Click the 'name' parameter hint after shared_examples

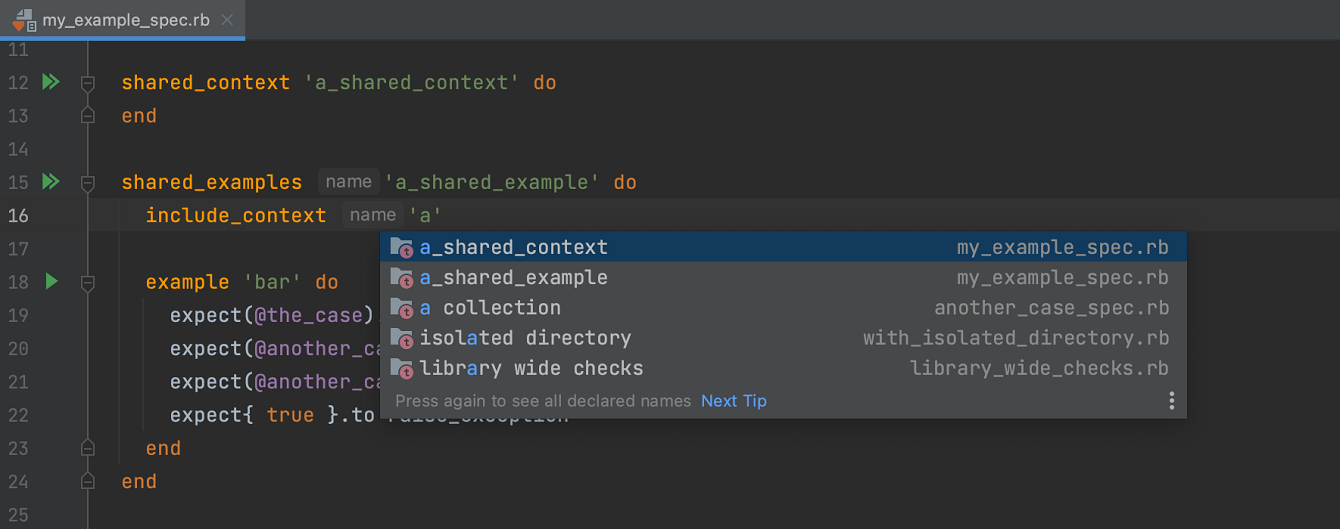349,182
